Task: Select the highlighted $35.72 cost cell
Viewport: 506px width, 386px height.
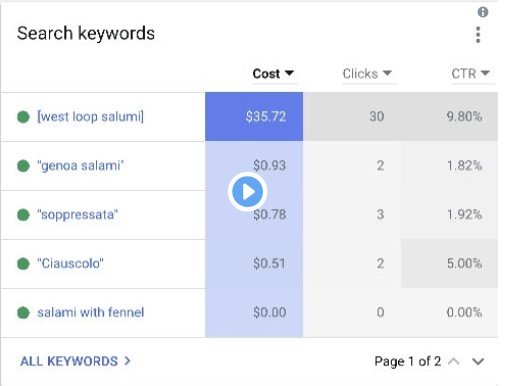Action: 254,117
